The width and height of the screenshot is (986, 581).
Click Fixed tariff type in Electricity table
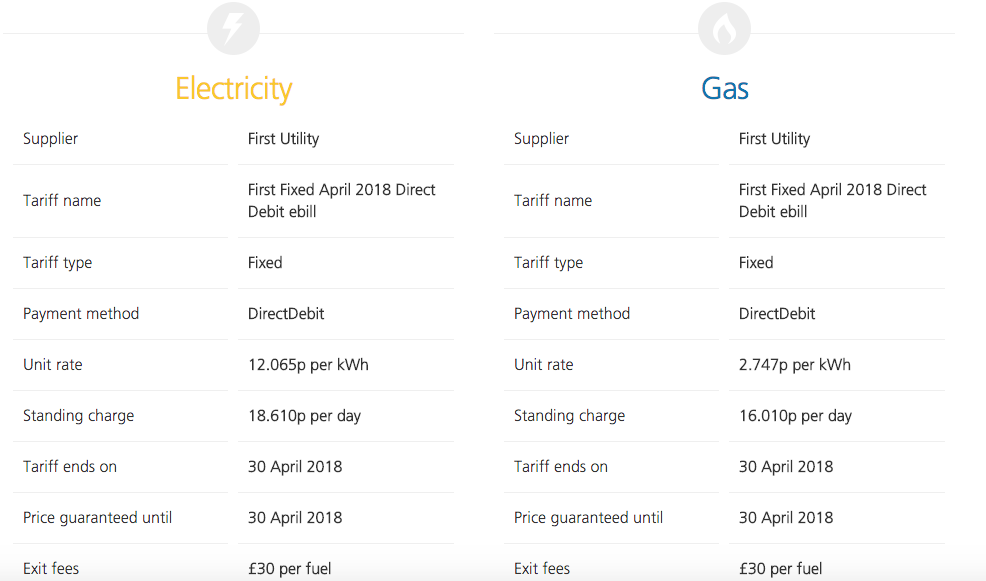265,263
